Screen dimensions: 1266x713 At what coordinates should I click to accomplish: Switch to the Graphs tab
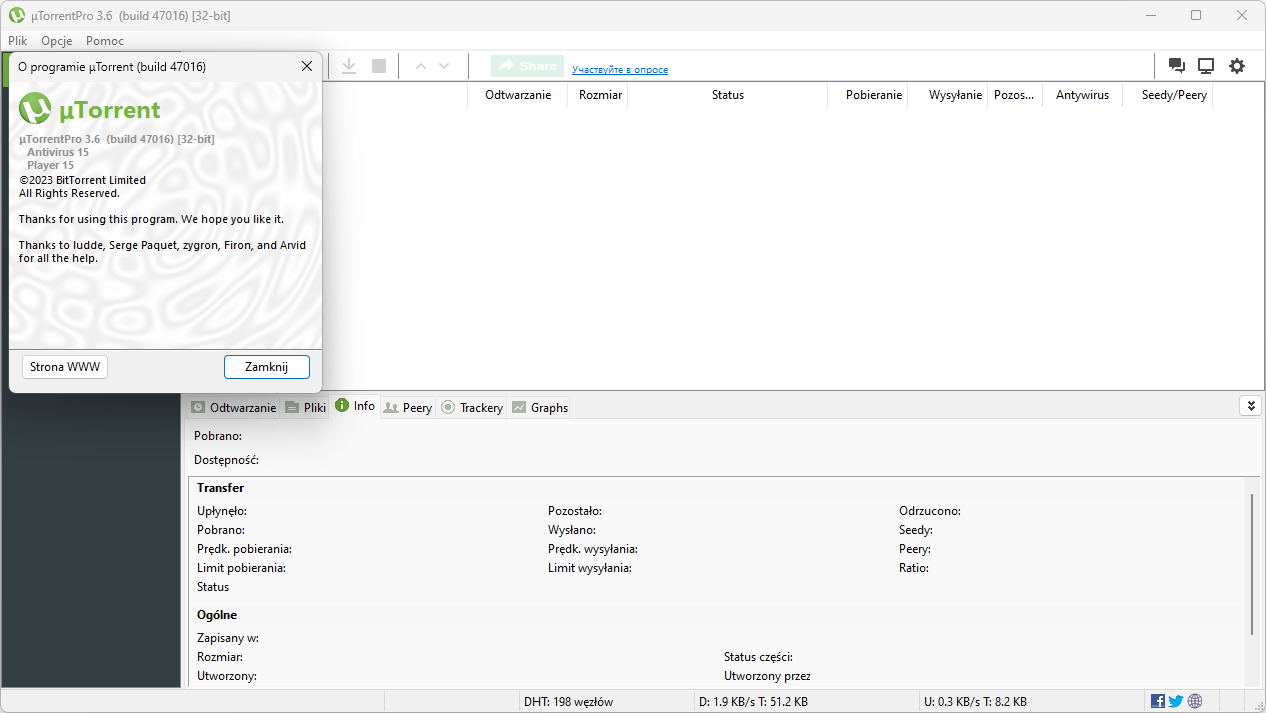tap(539, 407)
